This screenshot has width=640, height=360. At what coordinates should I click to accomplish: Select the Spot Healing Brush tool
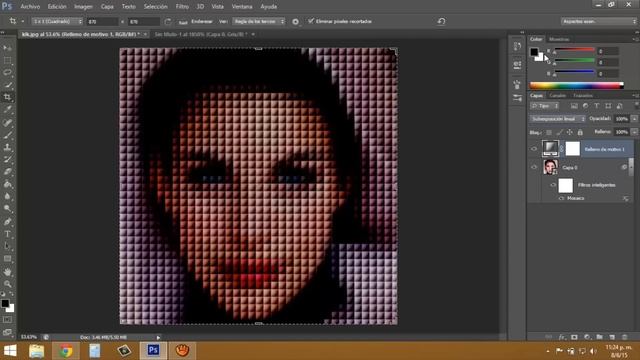coord(7,122)
